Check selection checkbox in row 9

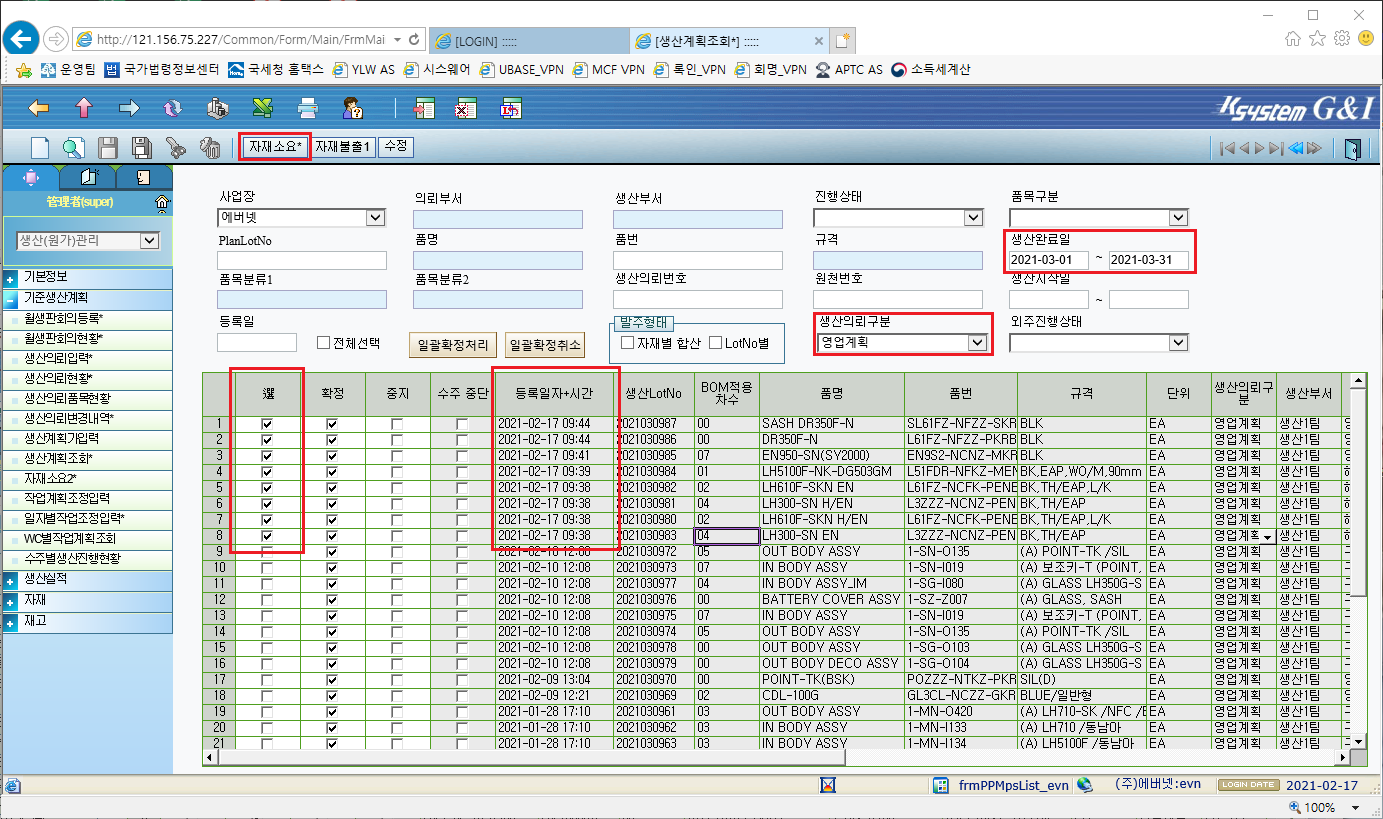coord(266,552)
